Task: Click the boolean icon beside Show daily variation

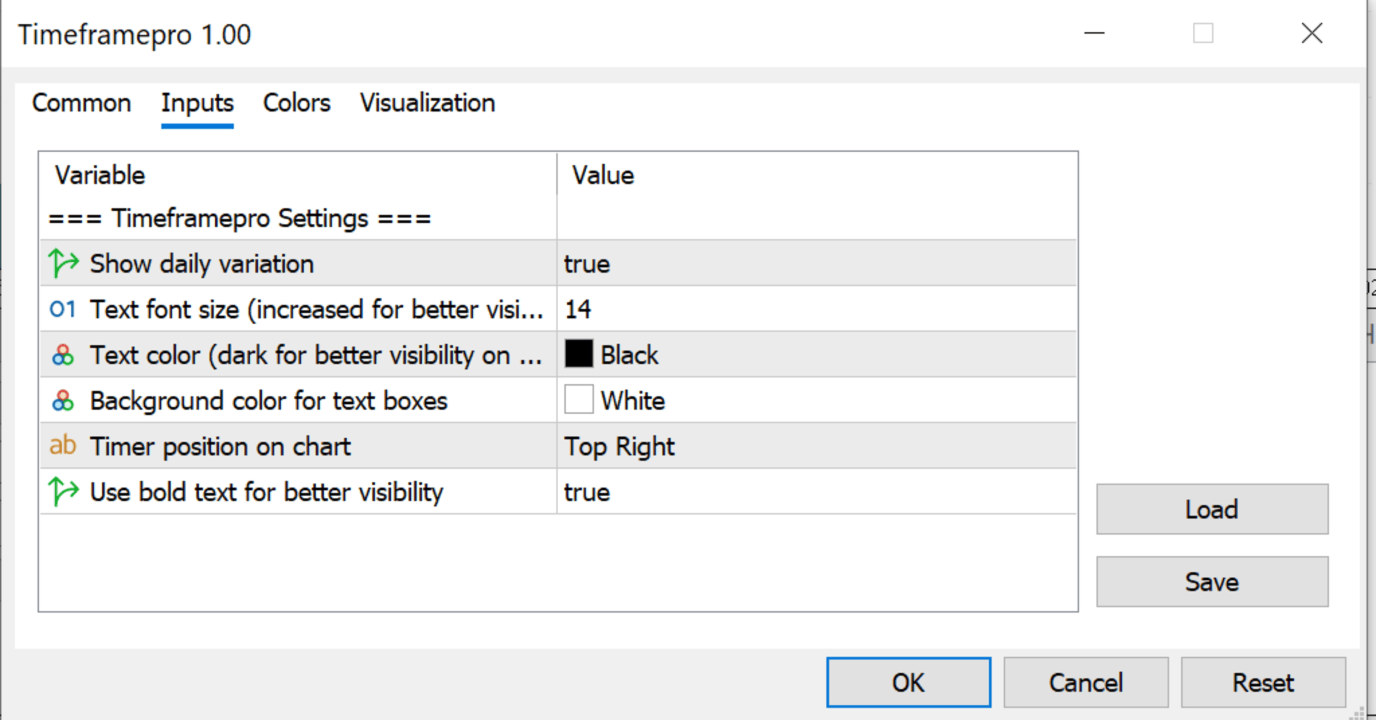Action: click(63, 264)
